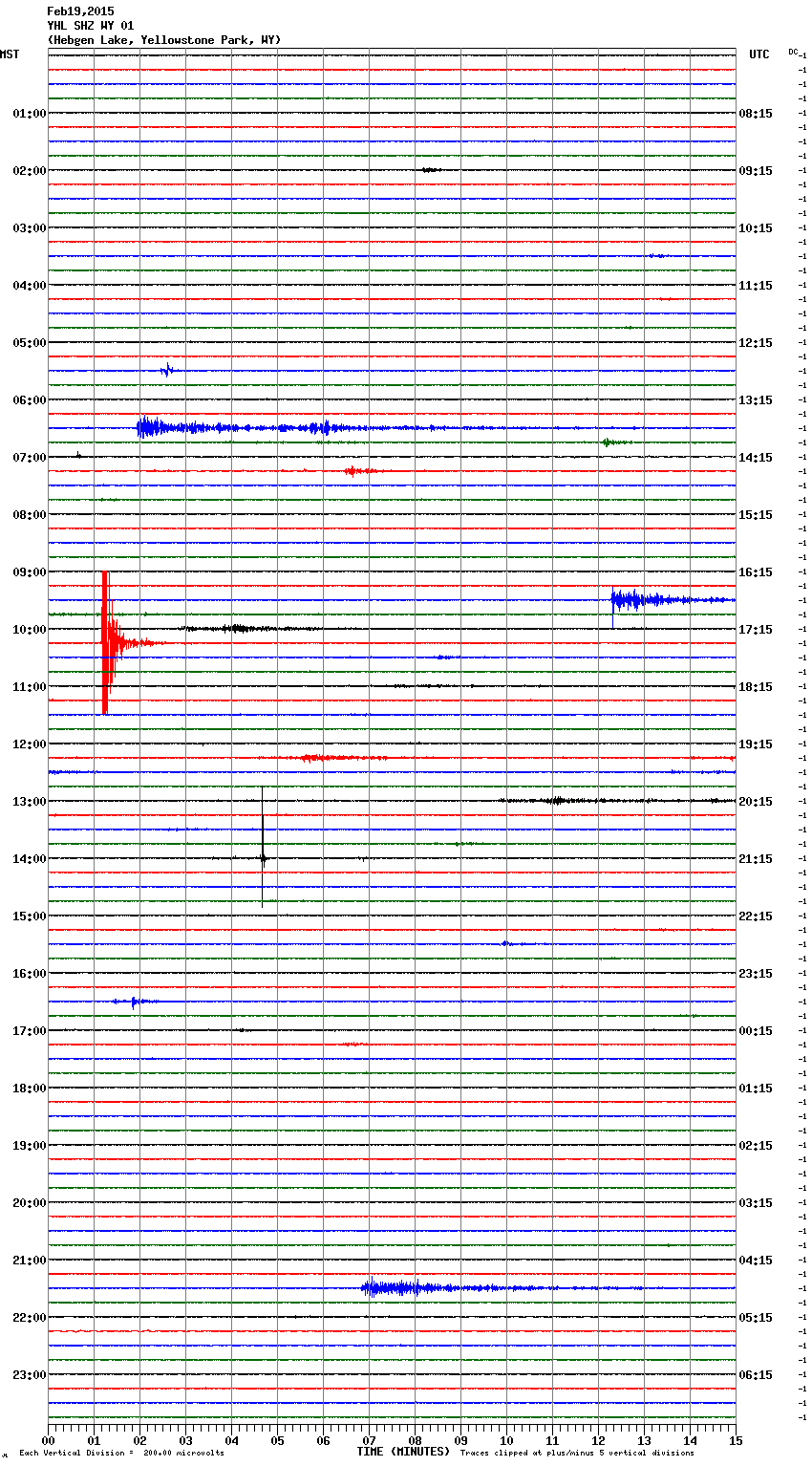
Task: Select minute 03 on the bottom axis
Action: tap(185, 1440)
